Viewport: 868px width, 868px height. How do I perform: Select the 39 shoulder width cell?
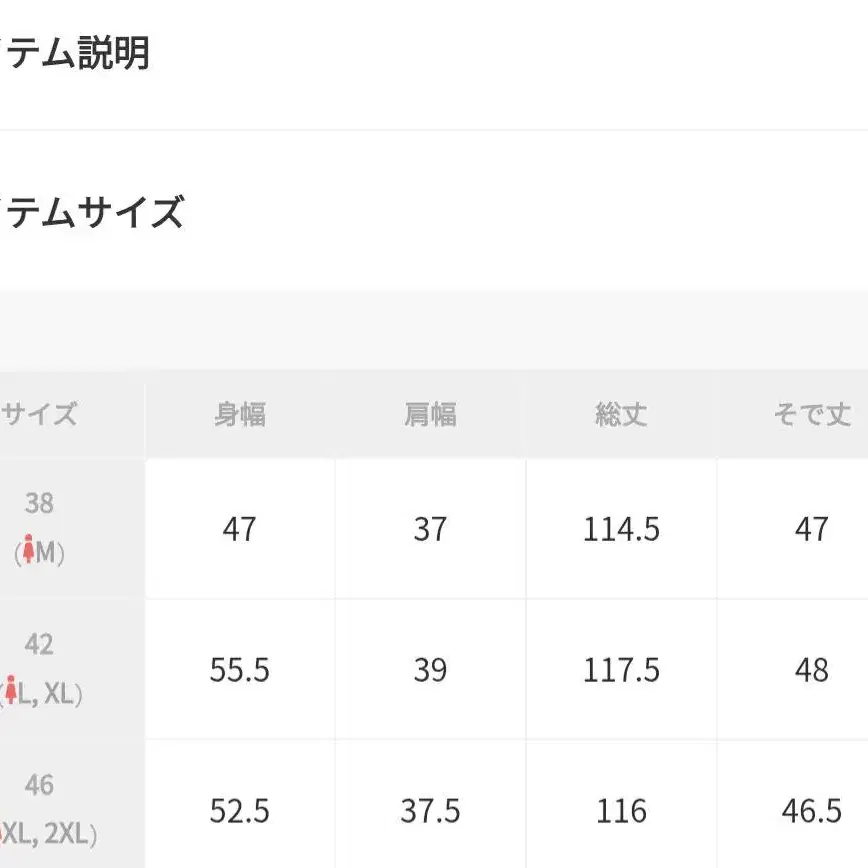tap(430, 670)
